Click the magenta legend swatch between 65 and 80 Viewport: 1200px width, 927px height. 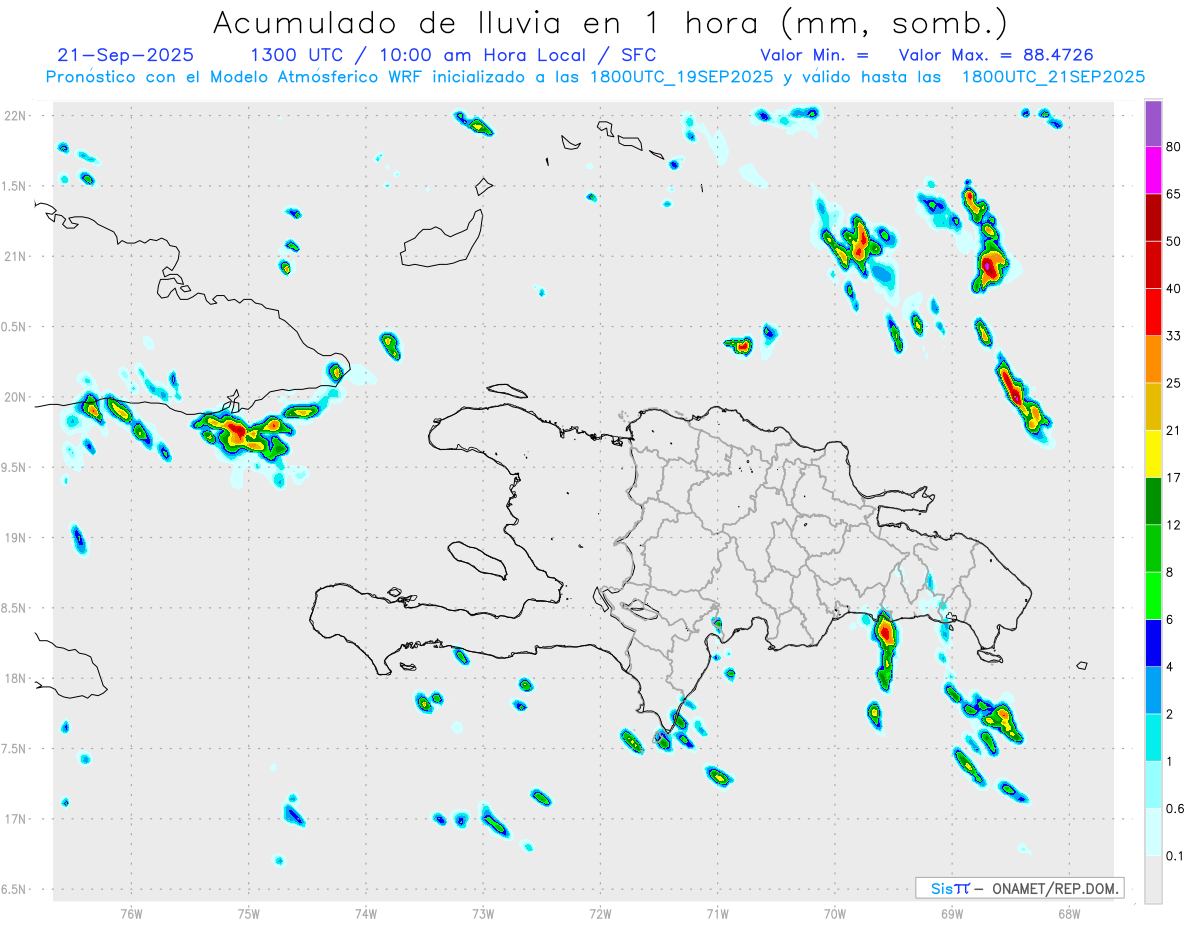[1153, 171]
